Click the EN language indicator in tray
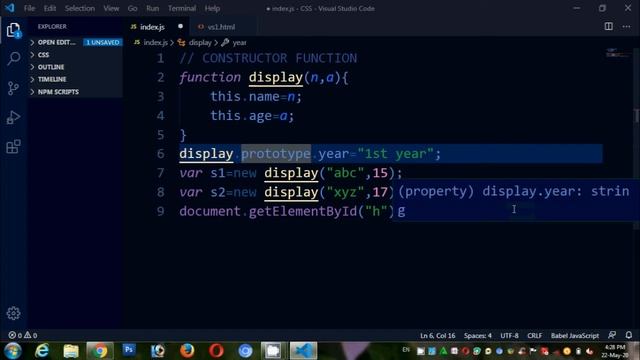The height and width of the screenshot is (360, 640). [406, 350]
